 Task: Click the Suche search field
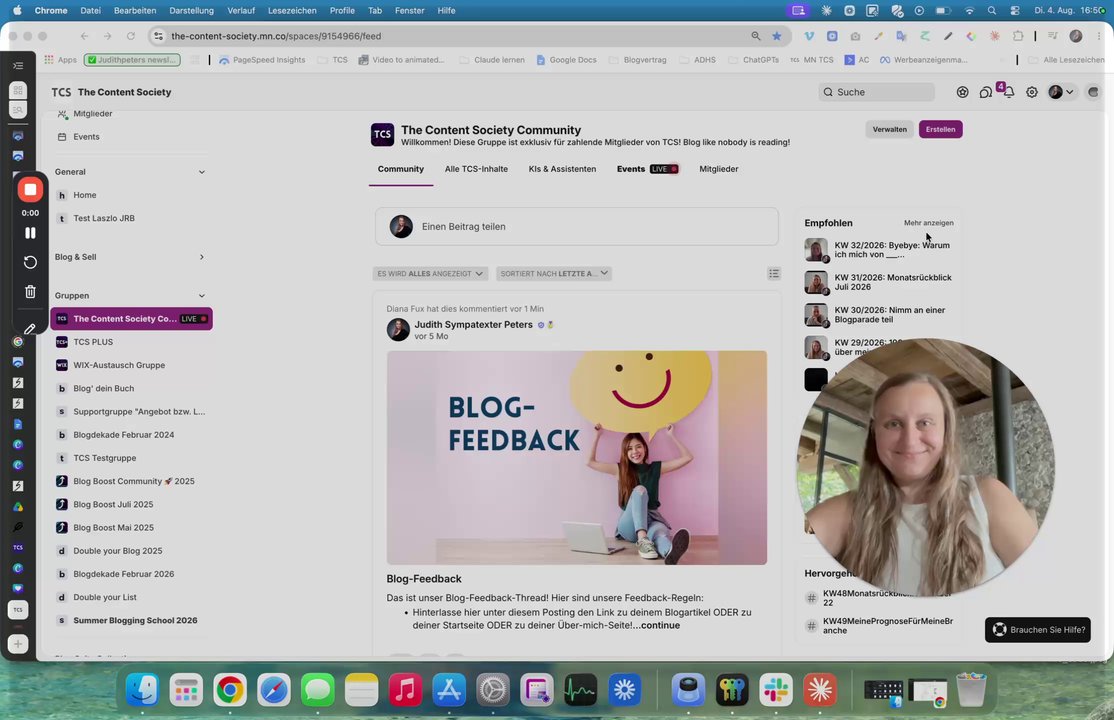point(877,92)
